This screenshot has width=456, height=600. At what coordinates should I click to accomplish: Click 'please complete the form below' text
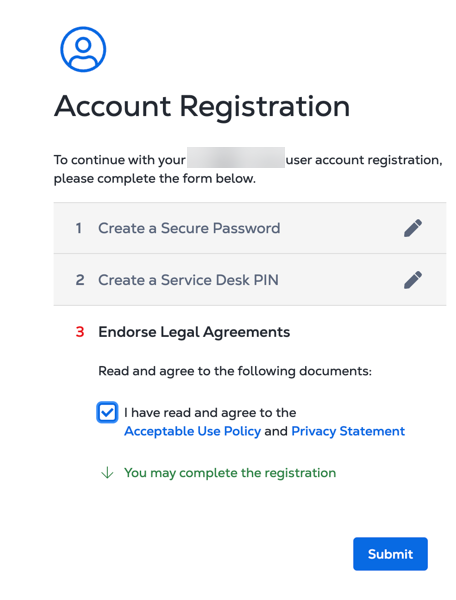(155, 179)
